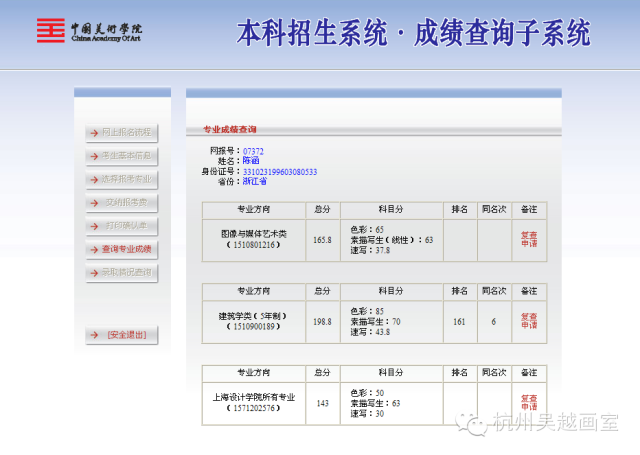This screenshot has width=640, height=455.
Task: Click the ID number 331023199603080533
Action: click(x=280, y=172)
